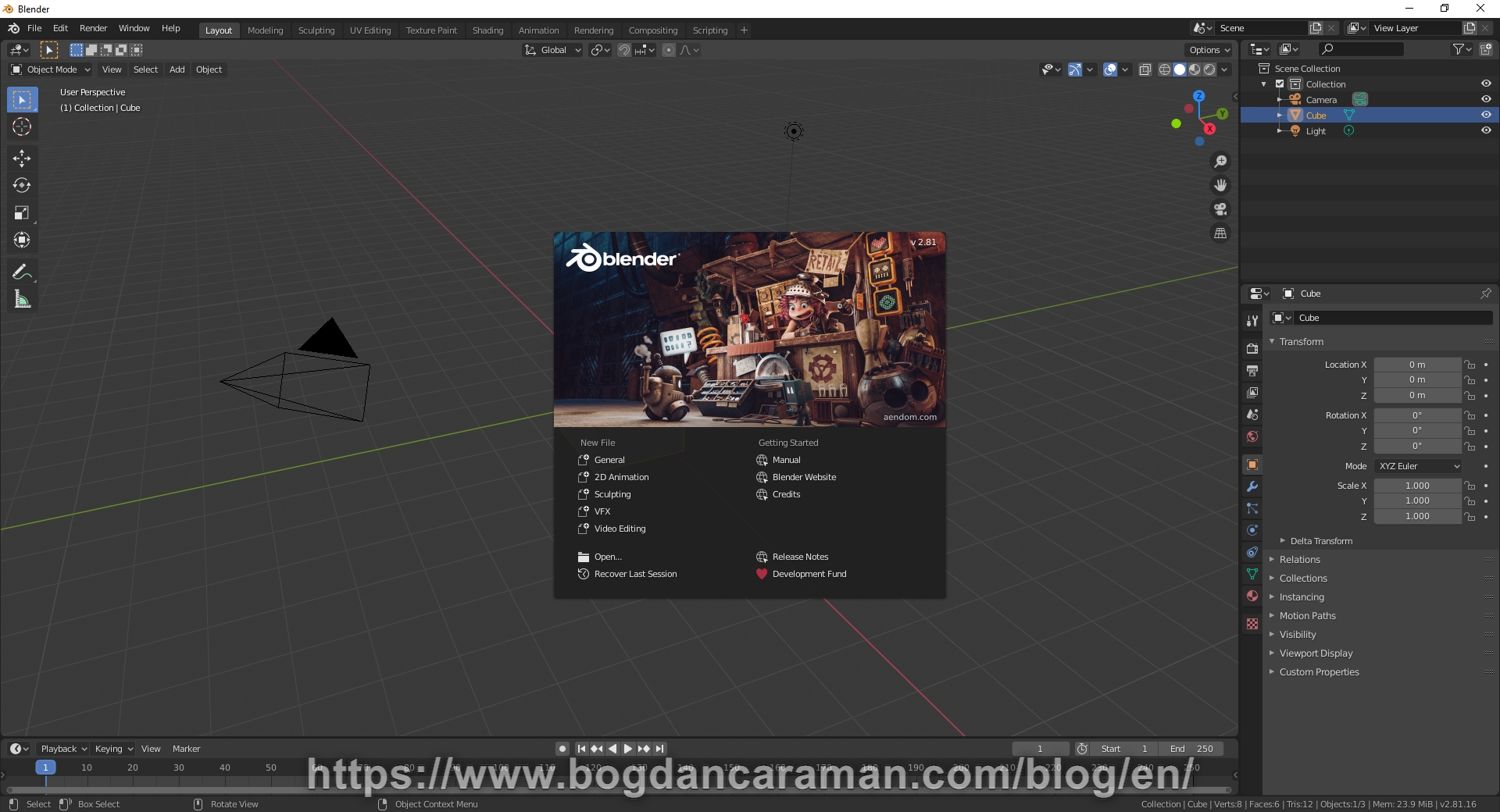Select the Measure tool
Image resolution: width=1500 pixels, height=812 pixels.
(x=22, y=299)
